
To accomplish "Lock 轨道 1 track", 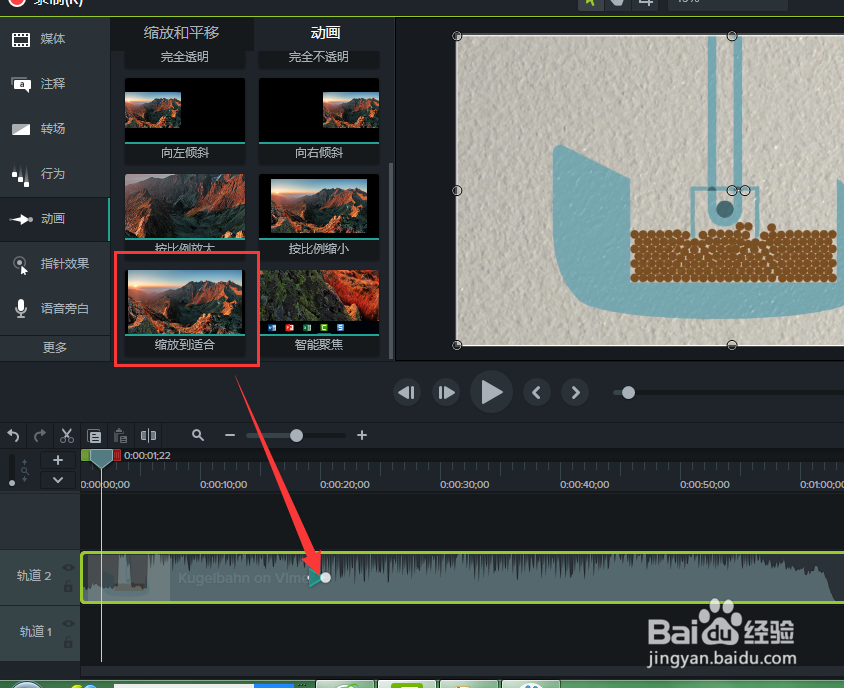I will (x=68, y=640).
